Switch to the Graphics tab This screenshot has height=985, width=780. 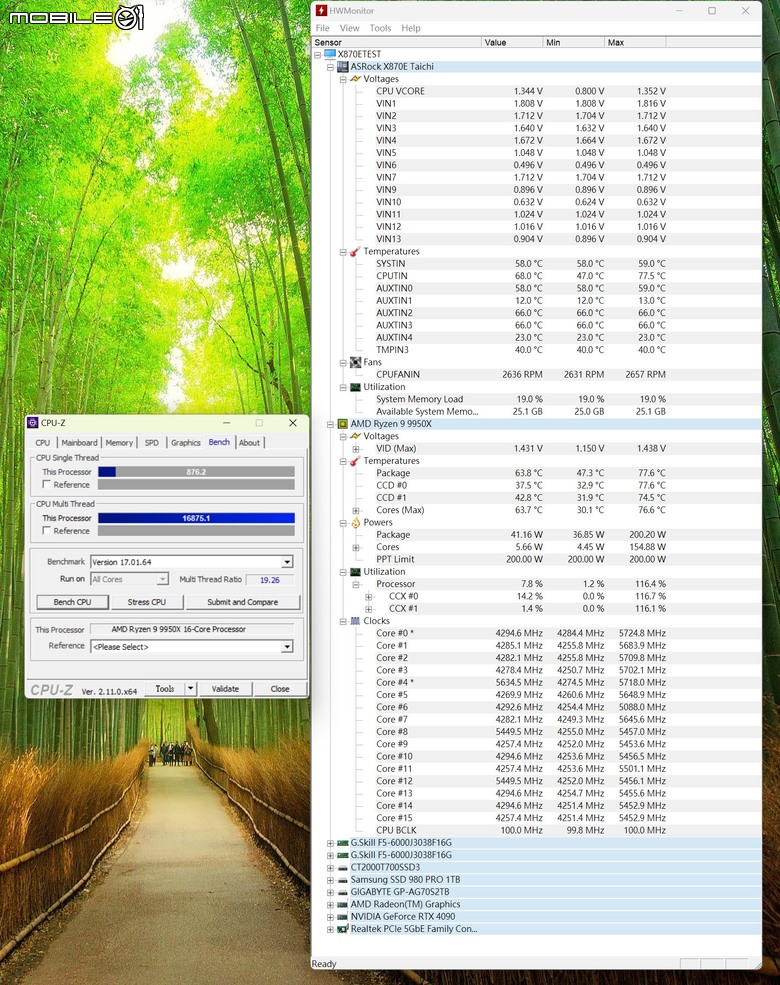pyautogui.click(x=185, y=442)
